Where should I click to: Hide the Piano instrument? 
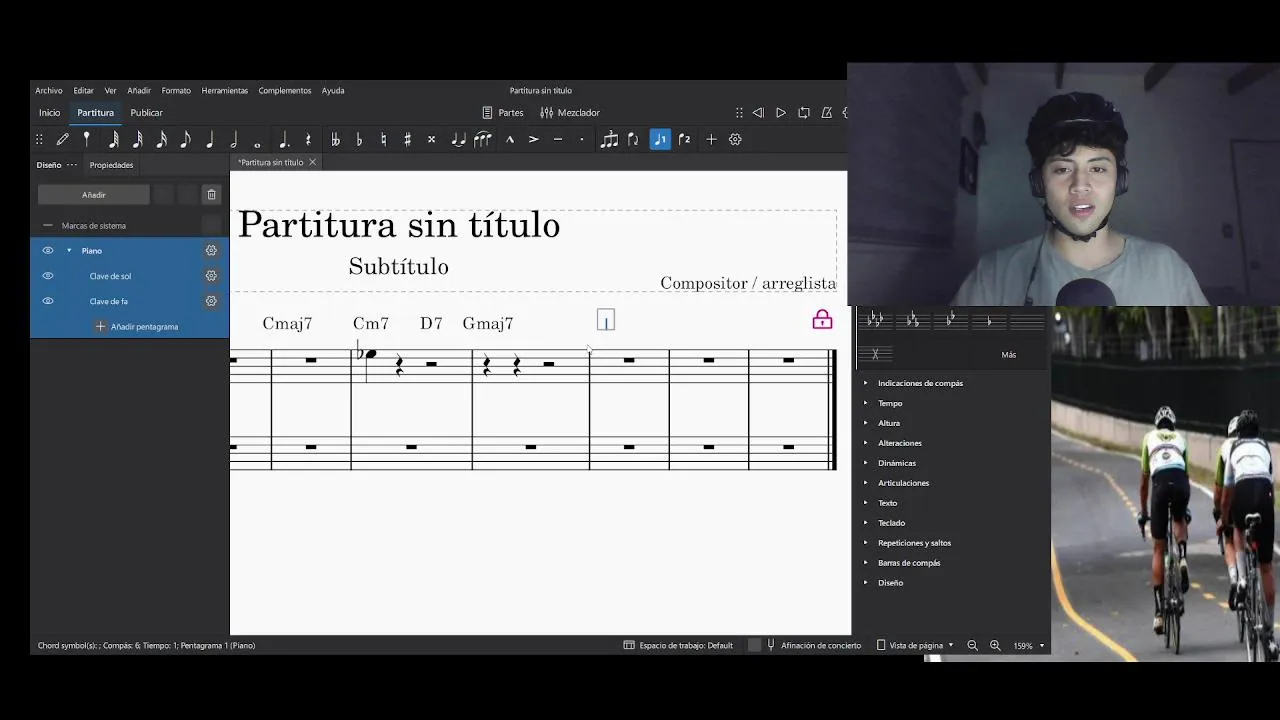click(x=48, y=251)
